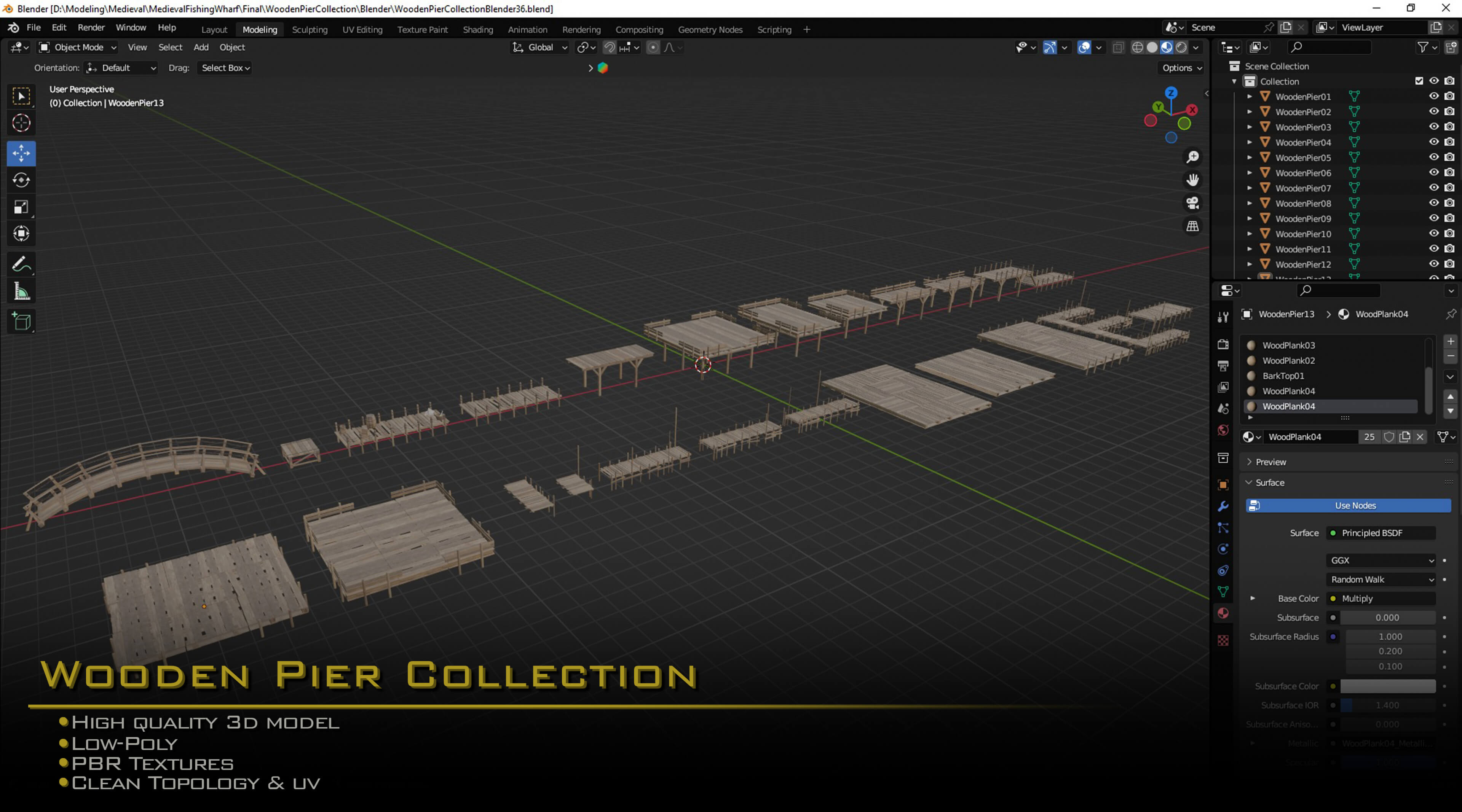Add new material slot plus button
This screenshot has width=1462, height=812.
[x=1450, y=341]
